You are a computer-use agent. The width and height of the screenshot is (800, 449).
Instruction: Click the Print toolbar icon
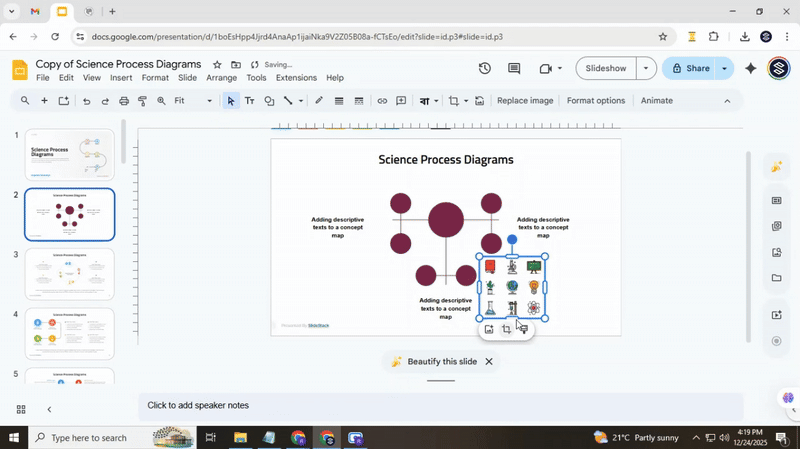[x=124, y=101]
